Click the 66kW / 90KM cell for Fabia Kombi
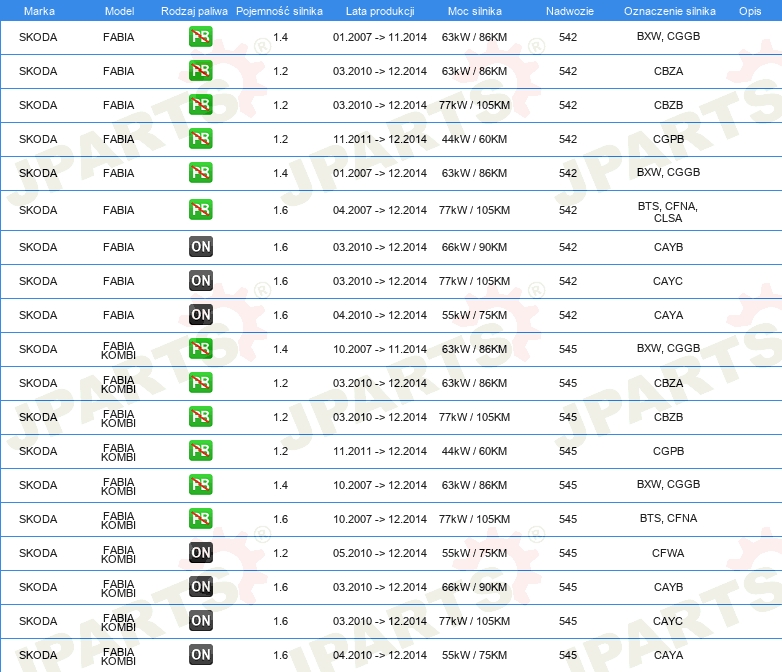782x672 pixels. click(x=474, y=587)
